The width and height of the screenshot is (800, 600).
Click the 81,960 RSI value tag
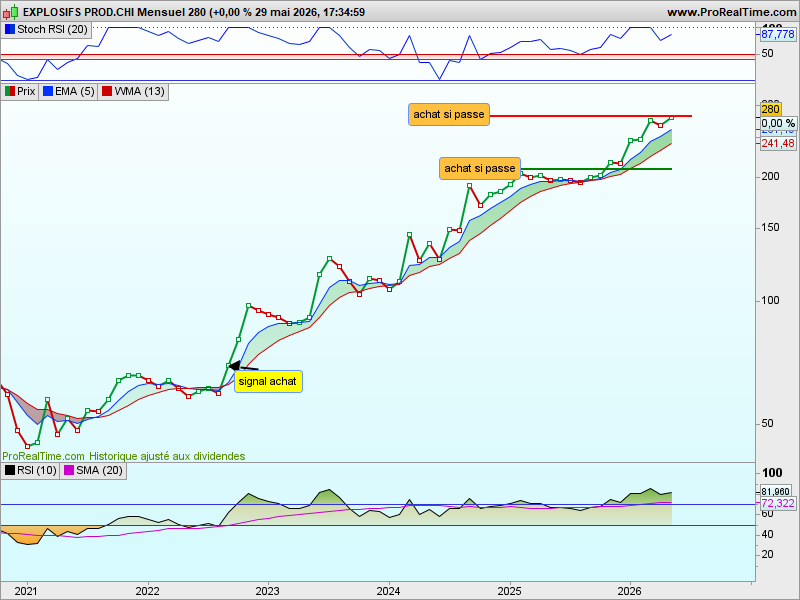click(776, 491)
